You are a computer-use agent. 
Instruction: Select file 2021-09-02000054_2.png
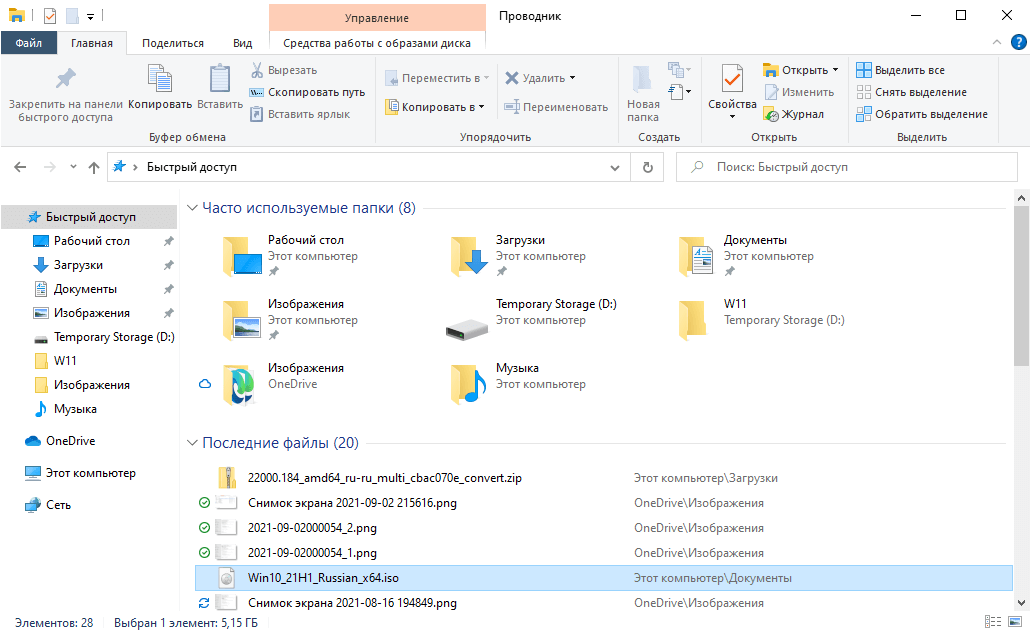point(604,528)
